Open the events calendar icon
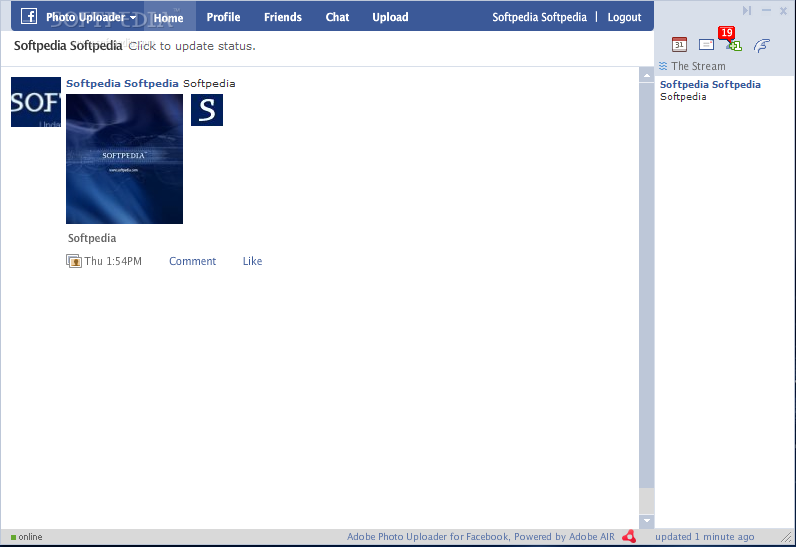Image resolution: width=796 pixels, height=547 pixels. (679, 45)
